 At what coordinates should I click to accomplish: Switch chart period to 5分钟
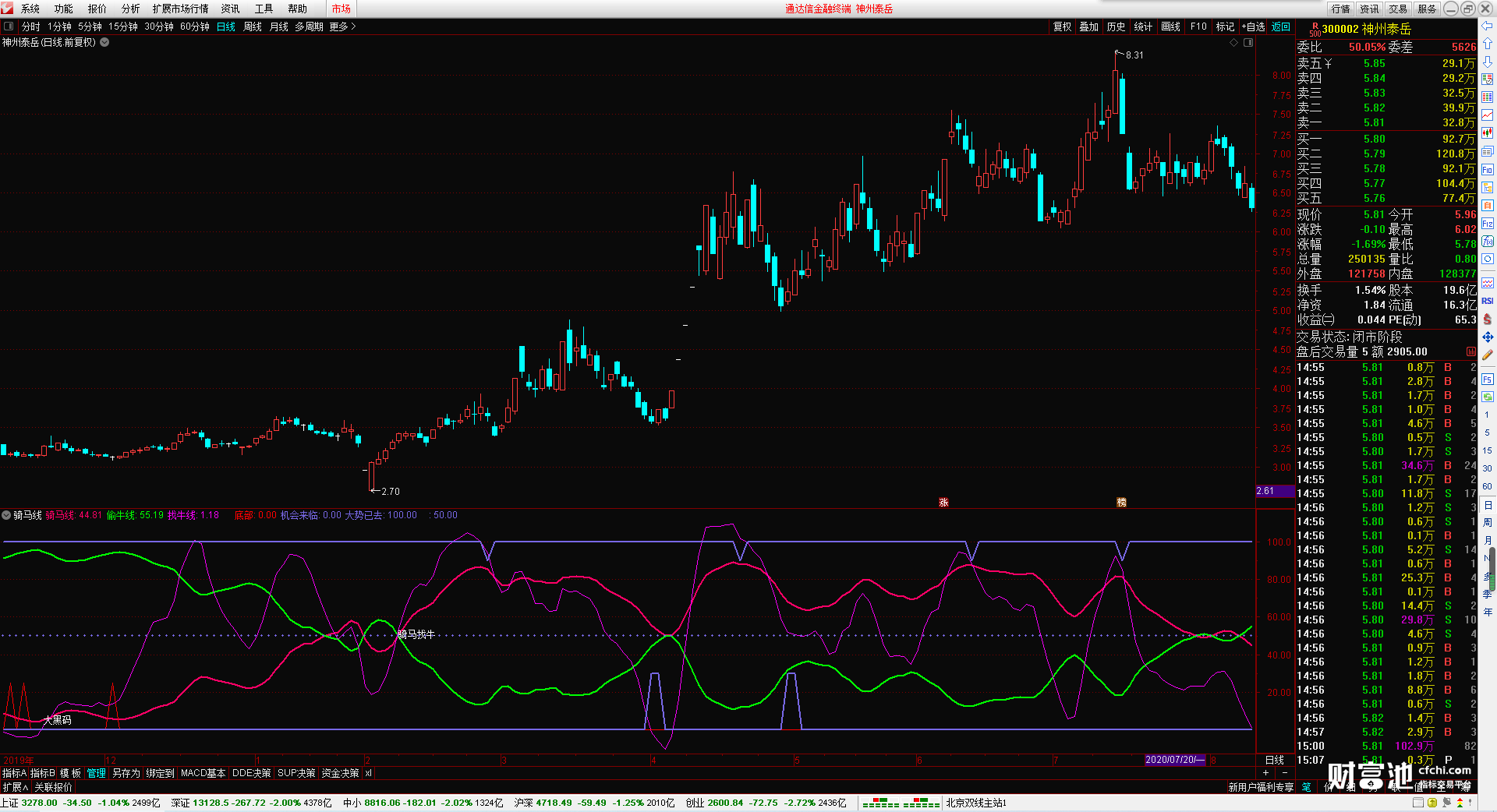90,26
